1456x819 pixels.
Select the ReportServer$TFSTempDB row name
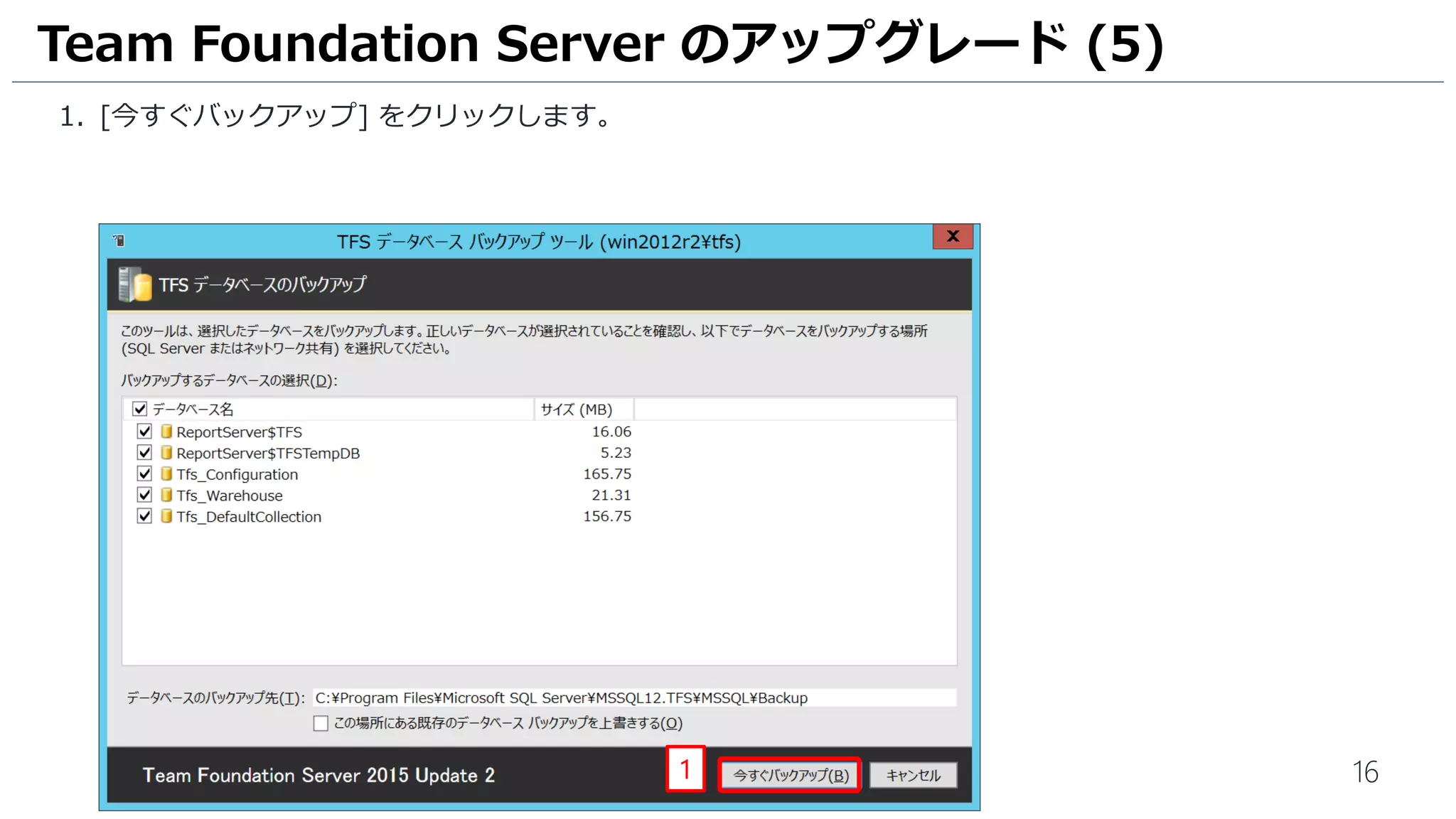(268, 454)
